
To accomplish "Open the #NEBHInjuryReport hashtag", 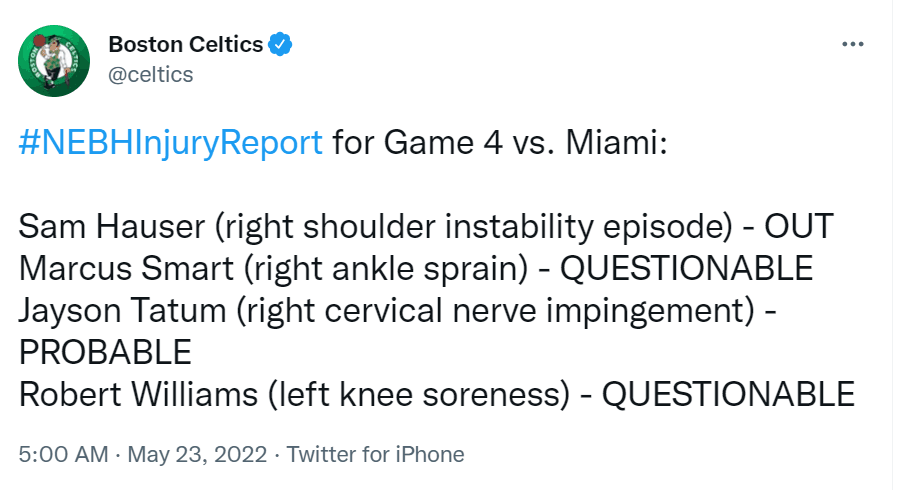I will [x=171, y=142].
